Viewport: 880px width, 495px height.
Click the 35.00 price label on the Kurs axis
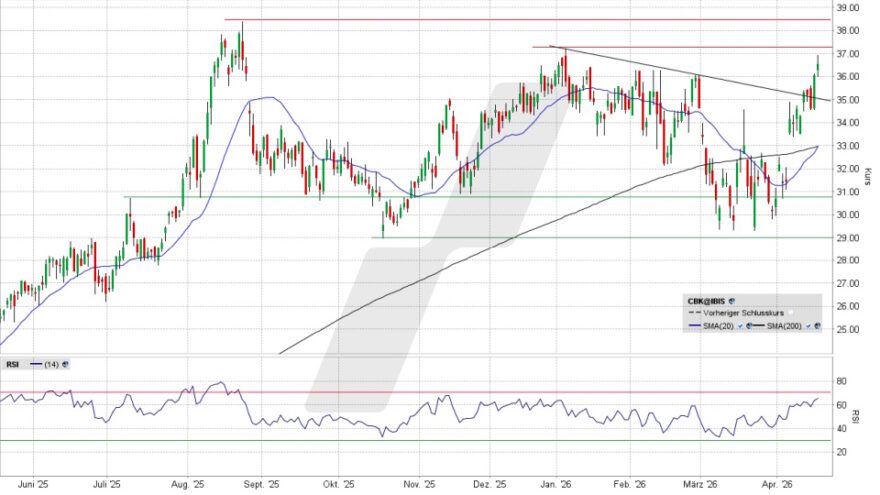pos(849,100)
